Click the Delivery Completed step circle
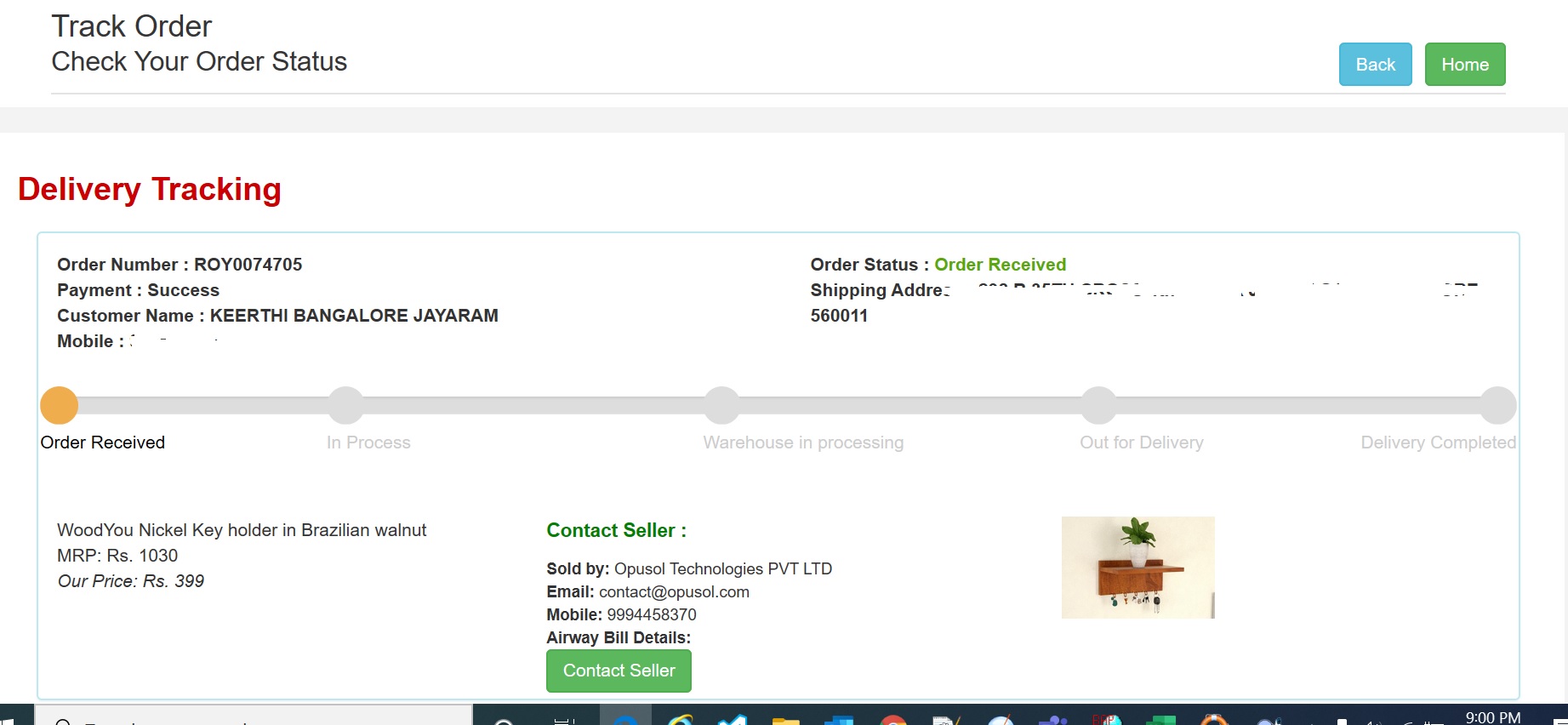 coord(1498,405)
